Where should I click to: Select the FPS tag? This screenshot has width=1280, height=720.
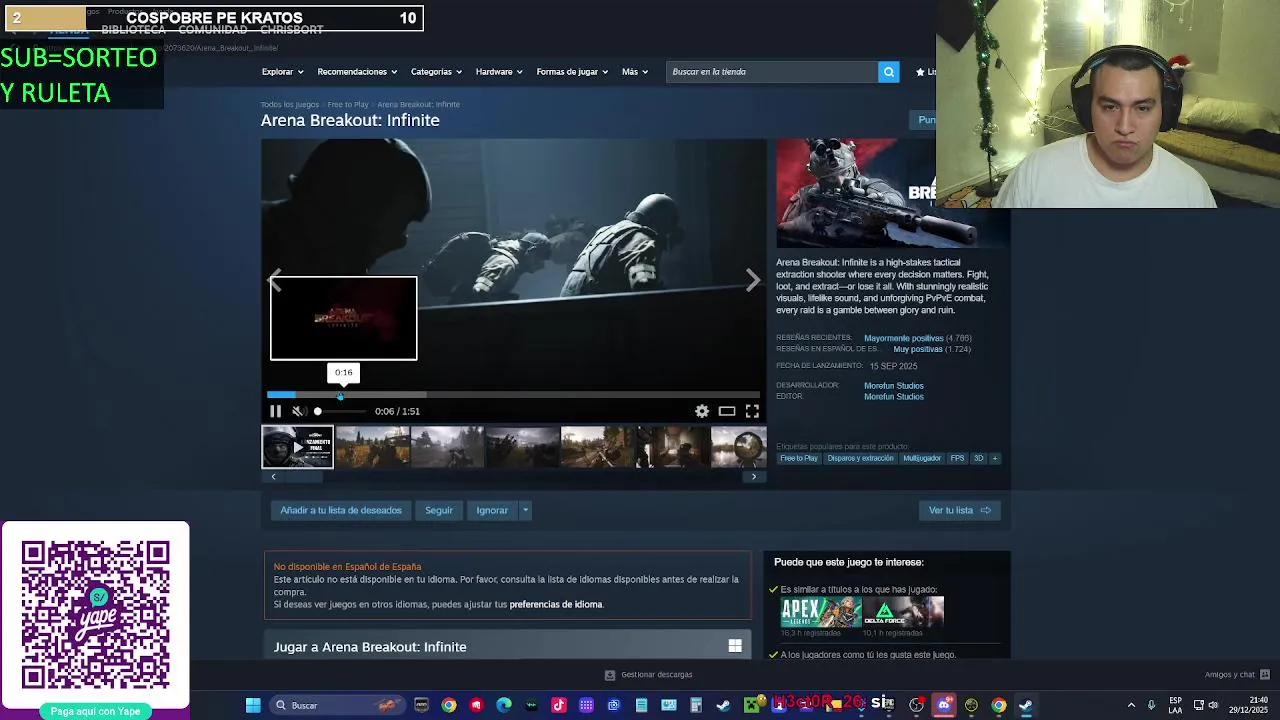coord(958,458)
